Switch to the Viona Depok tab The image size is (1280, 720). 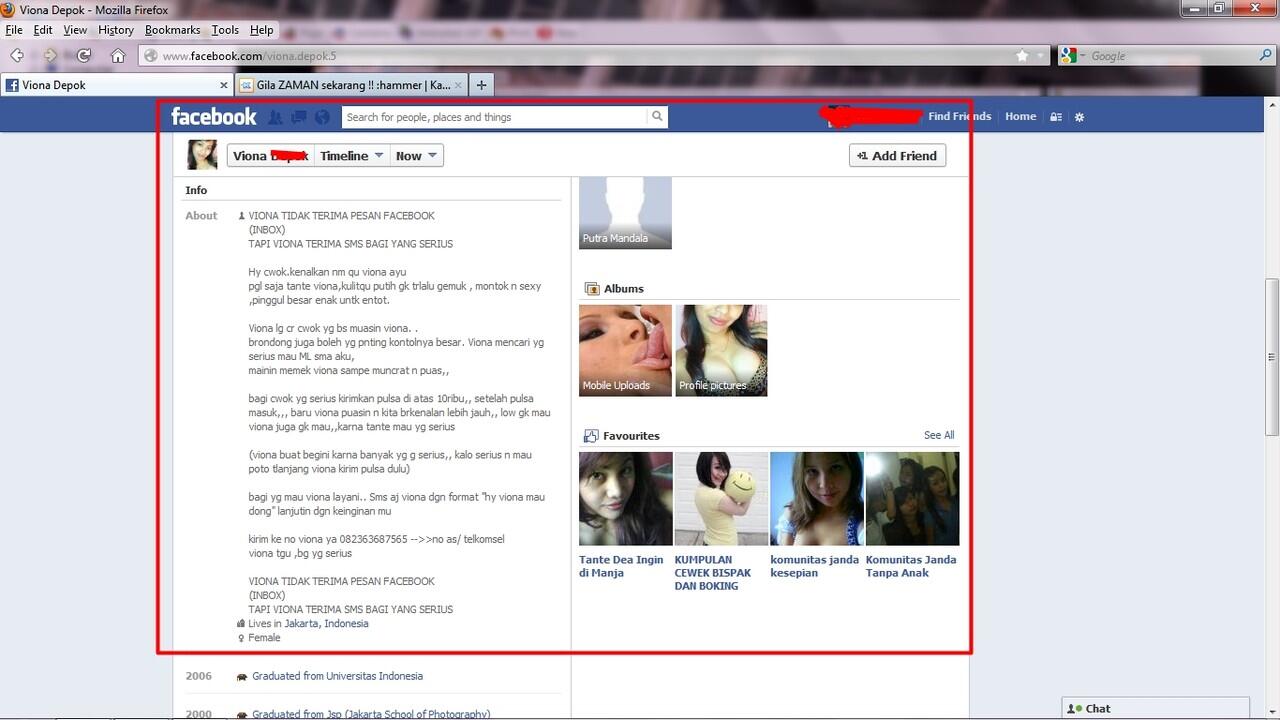point(117,85)
